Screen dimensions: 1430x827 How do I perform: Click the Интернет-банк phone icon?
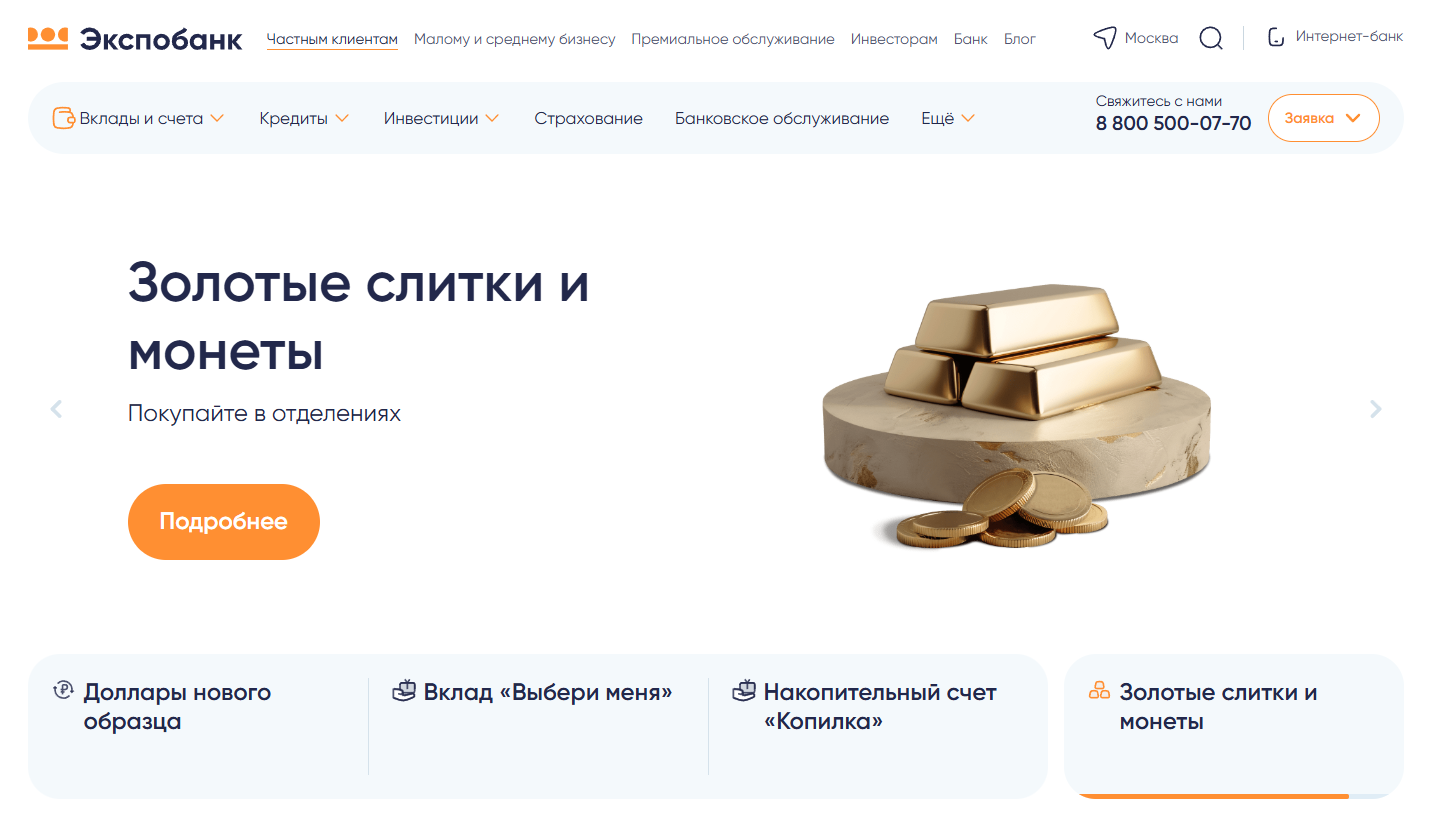pos(1275,38)
